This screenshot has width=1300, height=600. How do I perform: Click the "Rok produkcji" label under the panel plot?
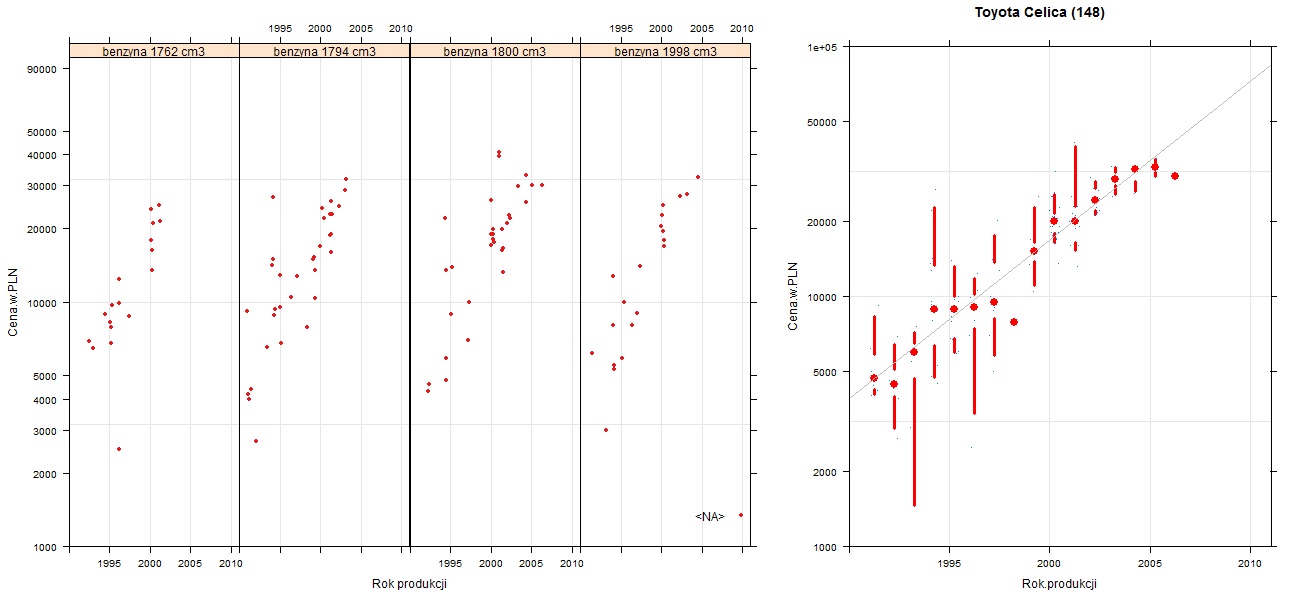(408, 583)
